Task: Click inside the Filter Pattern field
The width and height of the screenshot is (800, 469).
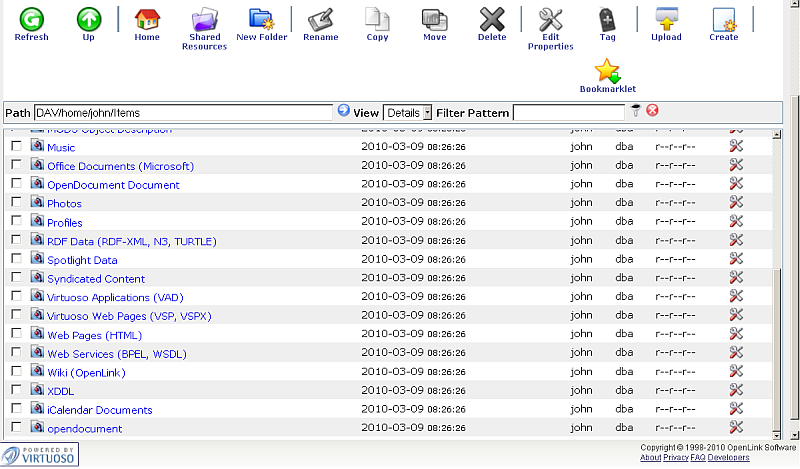Action: click(x=568, y=113)
